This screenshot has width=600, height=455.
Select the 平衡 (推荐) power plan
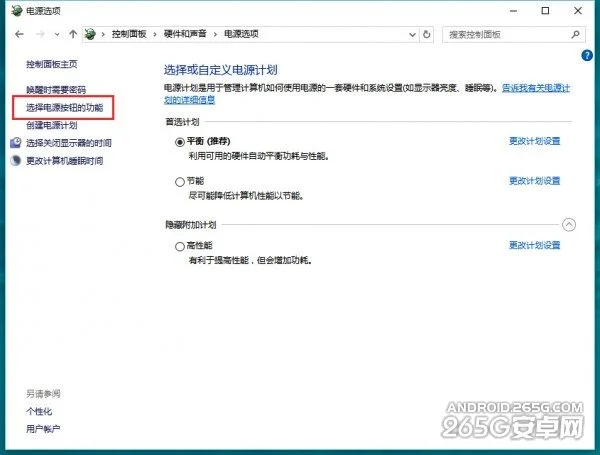[180, 142]
